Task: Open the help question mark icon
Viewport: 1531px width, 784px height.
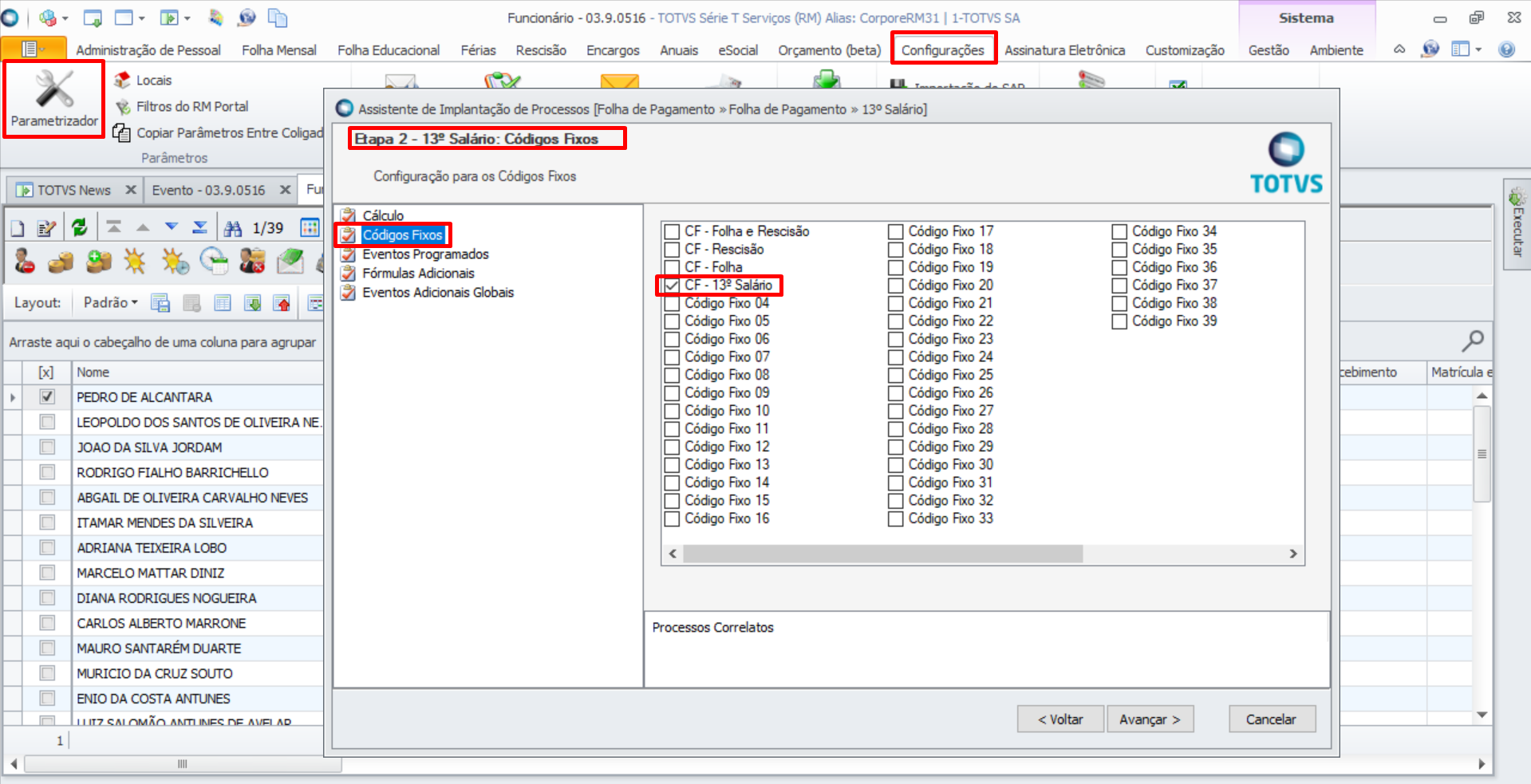Action: click(1506, 49)
